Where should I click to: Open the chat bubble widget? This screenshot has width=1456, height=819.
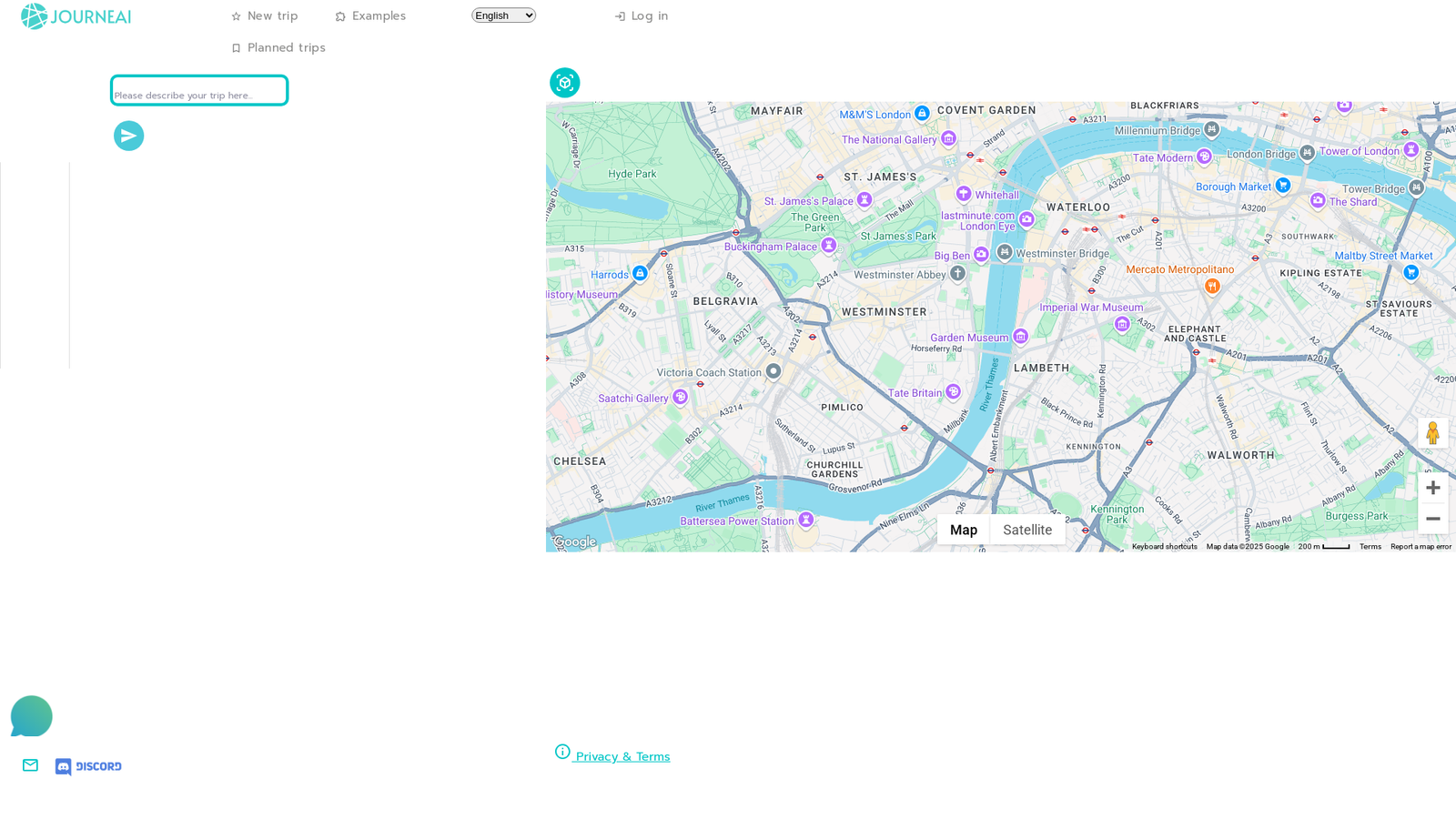pyautogui.click(x=32, y=716)
